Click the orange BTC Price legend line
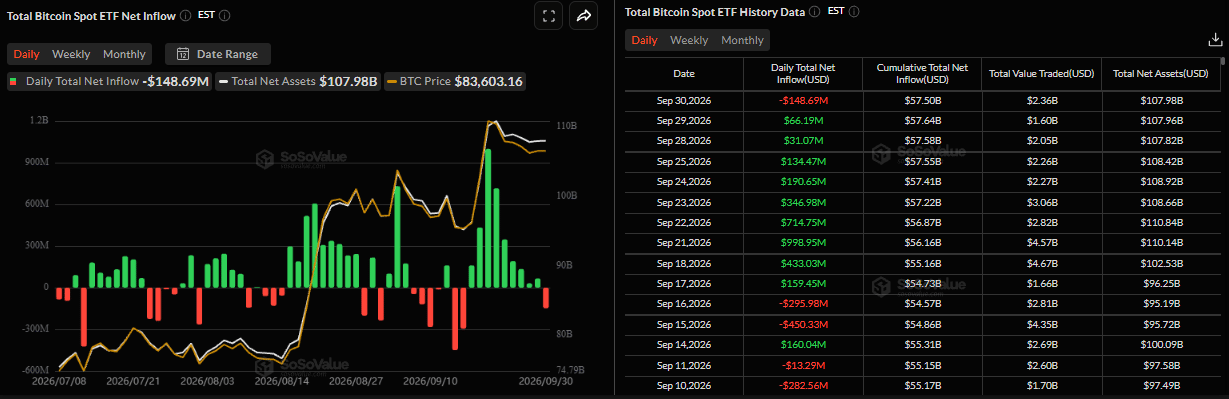The width and height of the screenshot is (1229, 399). pos(392,82)
